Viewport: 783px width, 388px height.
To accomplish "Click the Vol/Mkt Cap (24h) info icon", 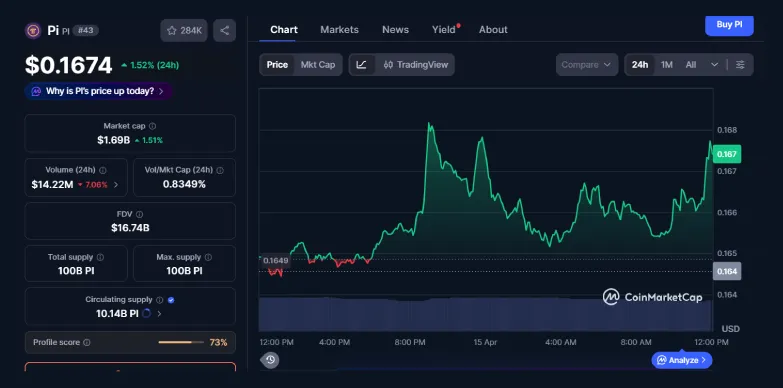I will [220, 170].
